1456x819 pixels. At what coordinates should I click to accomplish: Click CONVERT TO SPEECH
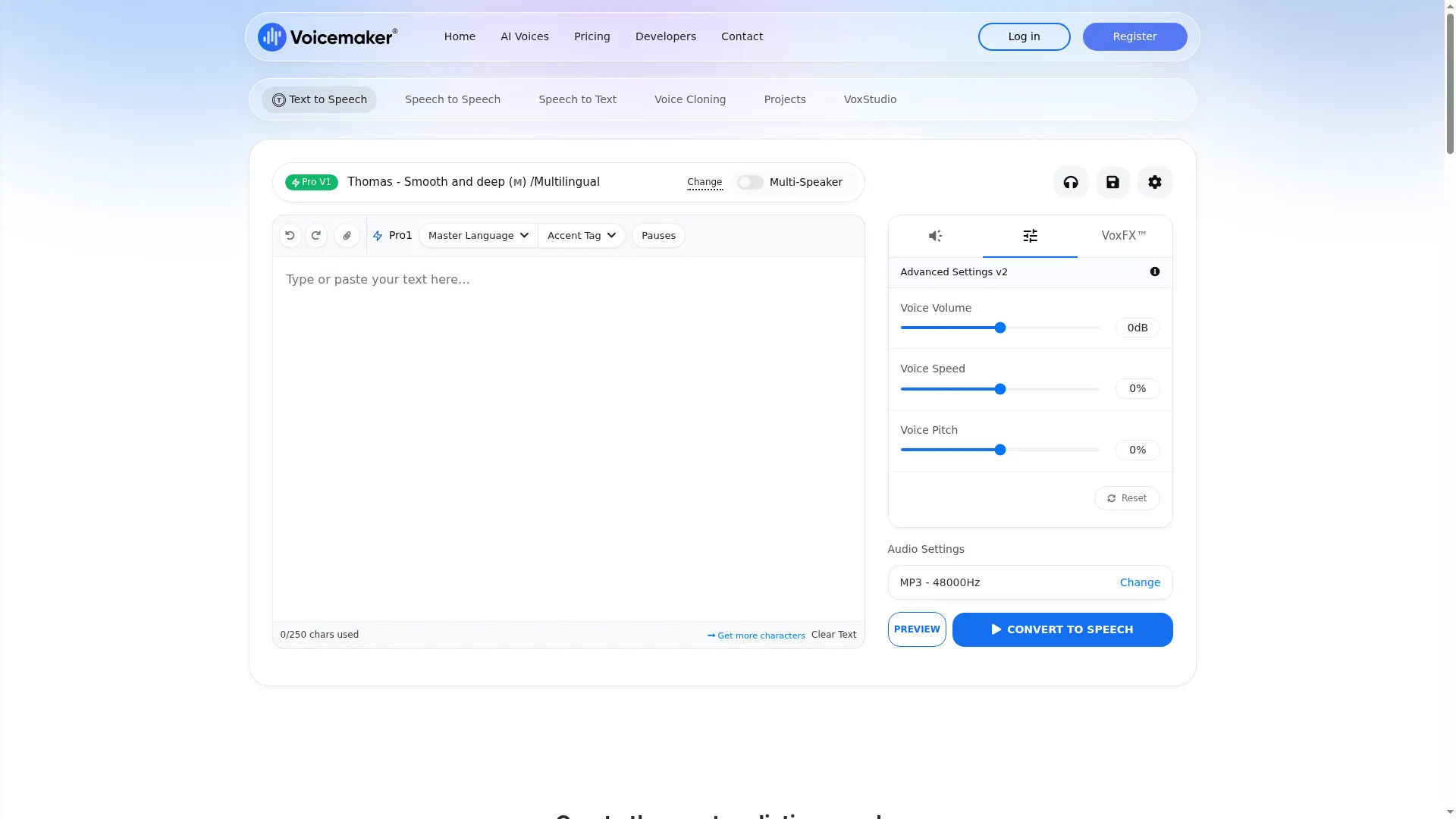click(x=1062, y=629)
